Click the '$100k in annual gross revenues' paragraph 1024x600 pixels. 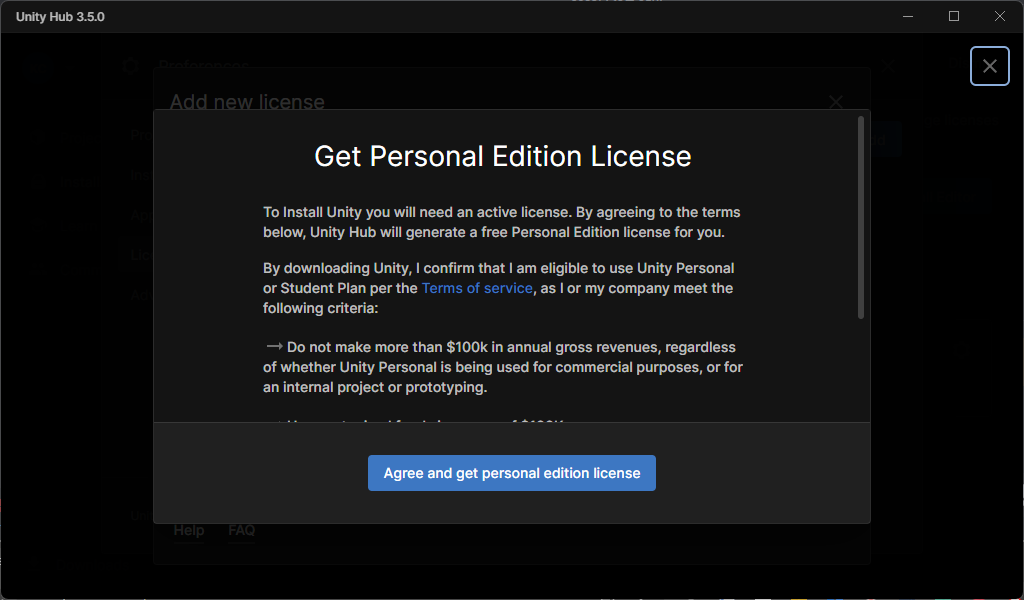(x=503, y=367)
